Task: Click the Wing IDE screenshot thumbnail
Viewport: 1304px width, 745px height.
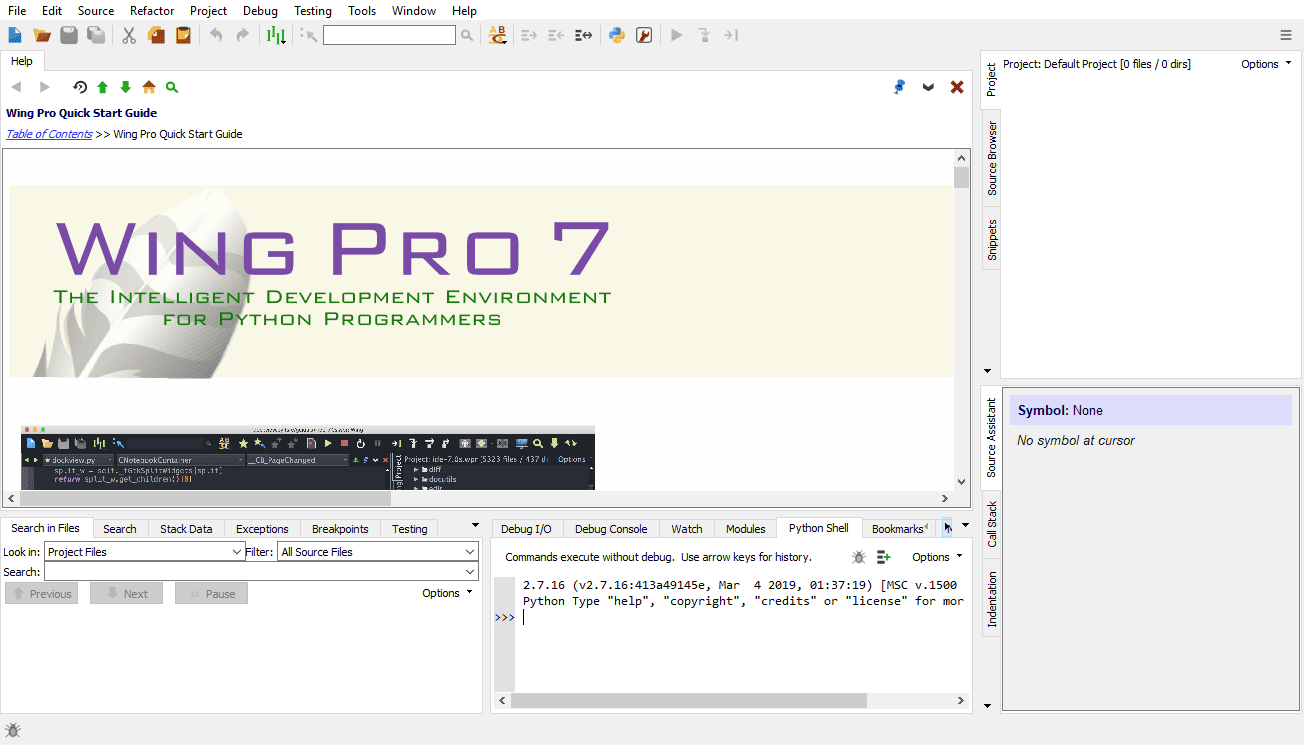Action: [x=308, y=457]
